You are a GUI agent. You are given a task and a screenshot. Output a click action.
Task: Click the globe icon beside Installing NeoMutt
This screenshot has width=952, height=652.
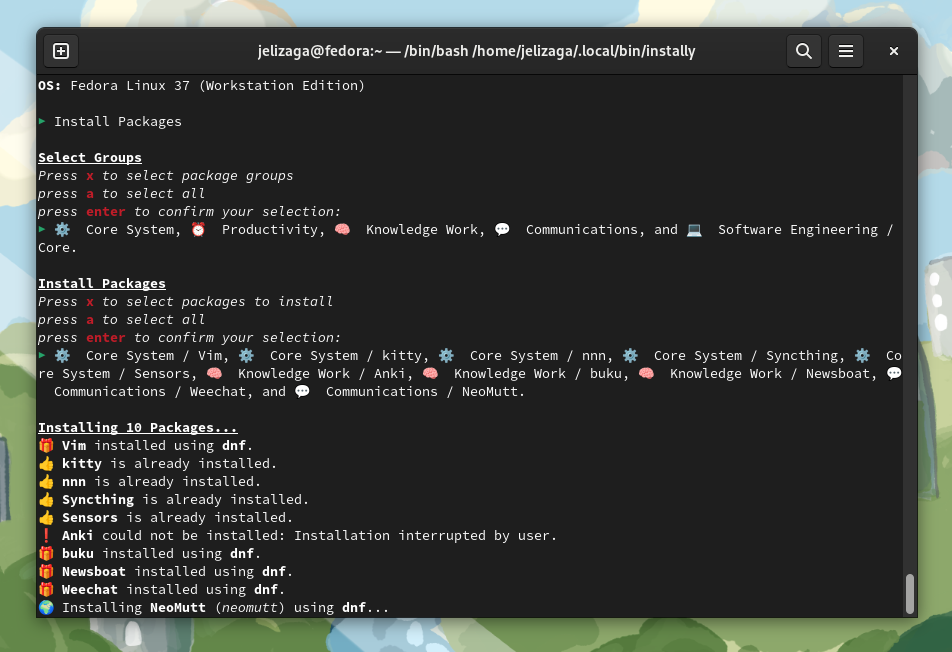[46, 608]
